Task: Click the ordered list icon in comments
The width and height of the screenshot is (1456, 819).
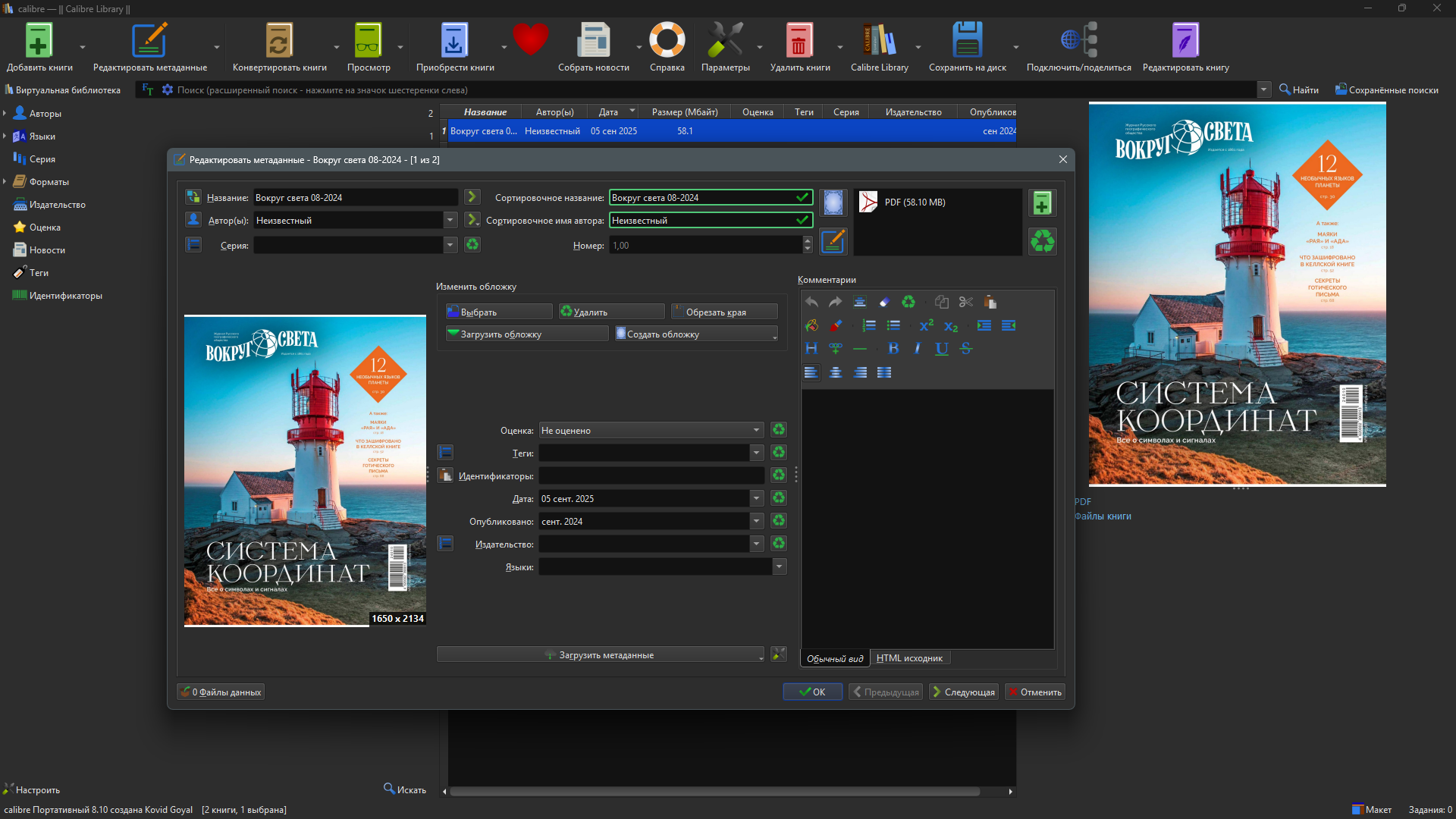Action: [869, 325]
